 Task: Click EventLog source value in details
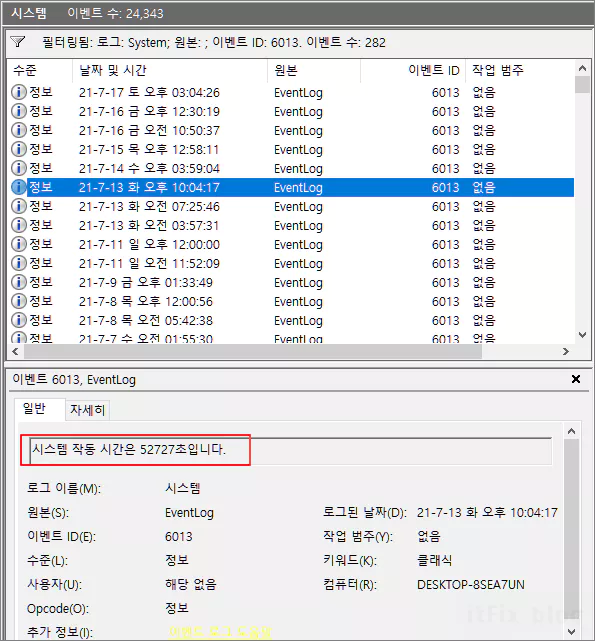tap(189, 513)
